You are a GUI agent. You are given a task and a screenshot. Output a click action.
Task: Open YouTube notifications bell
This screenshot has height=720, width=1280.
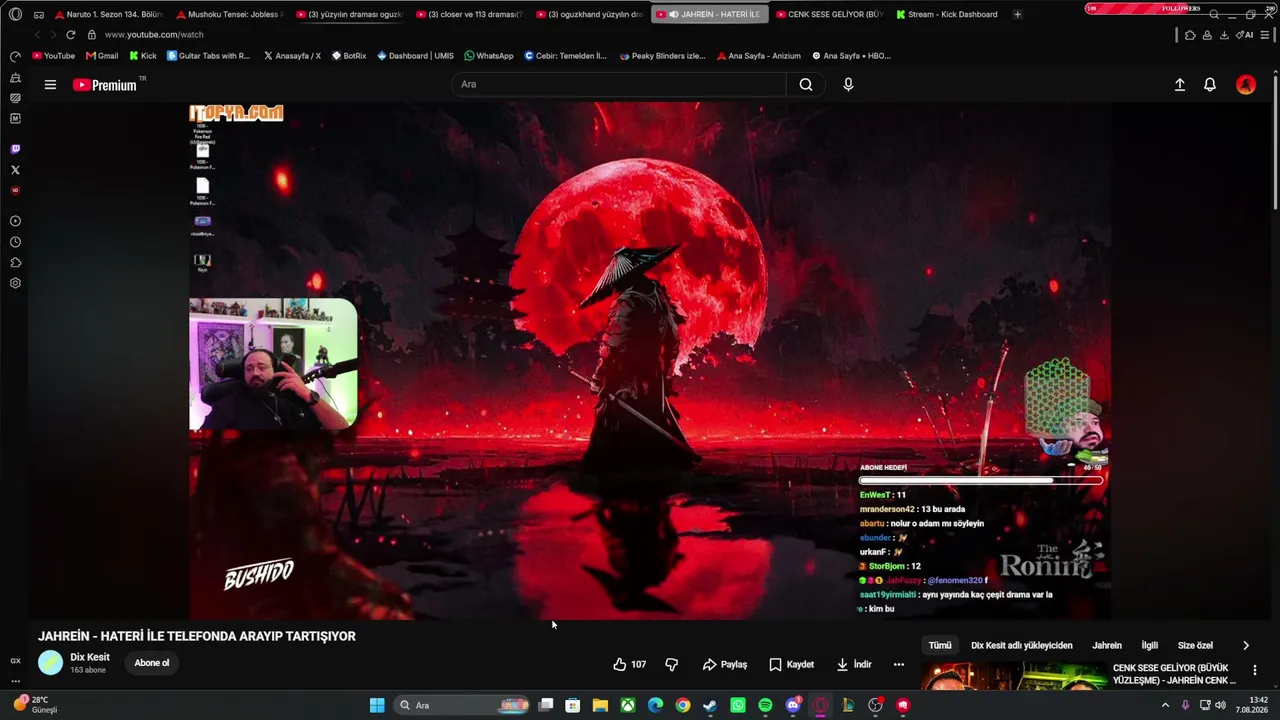tap(1210, 85)
